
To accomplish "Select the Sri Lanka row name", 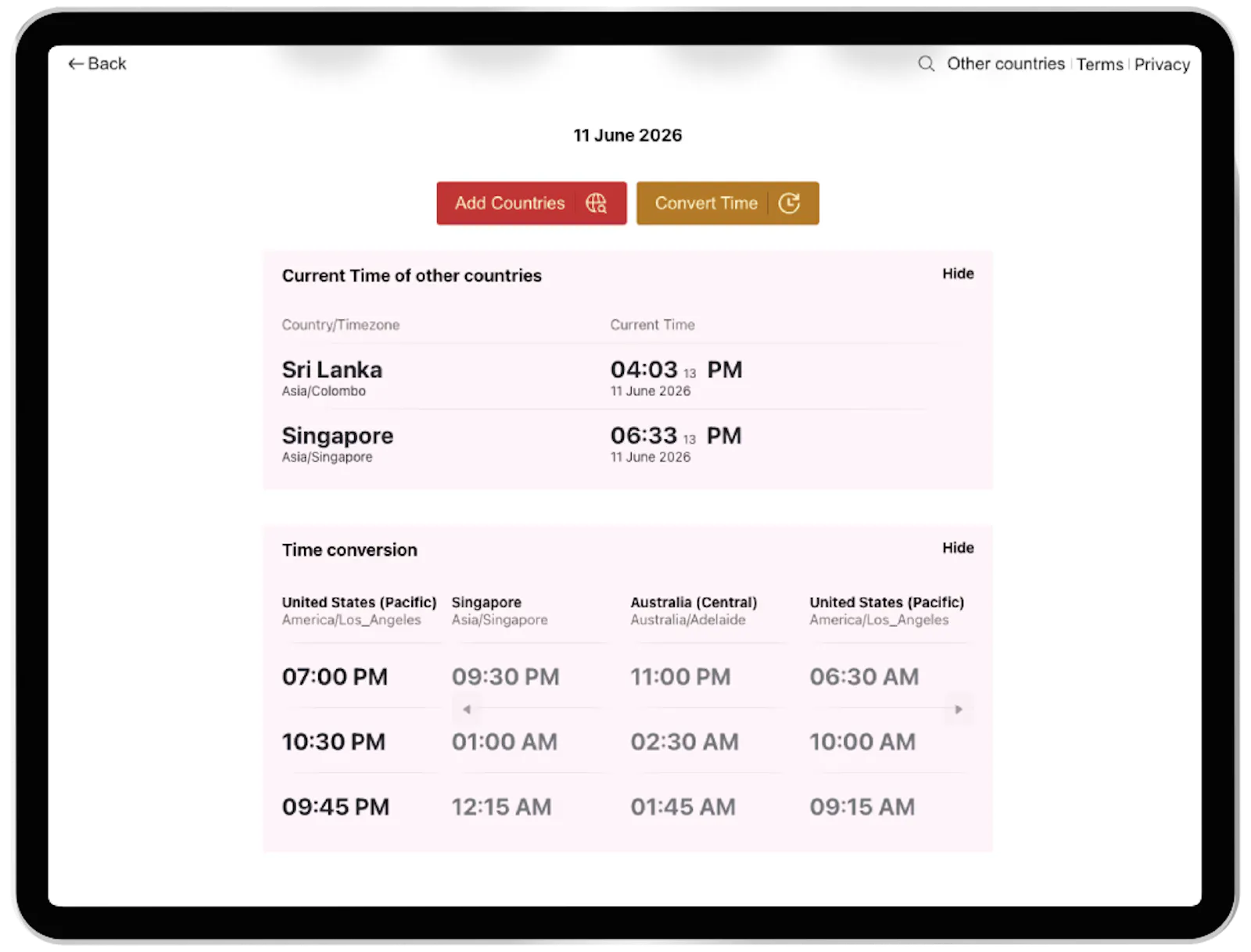I will click(332, 370).
